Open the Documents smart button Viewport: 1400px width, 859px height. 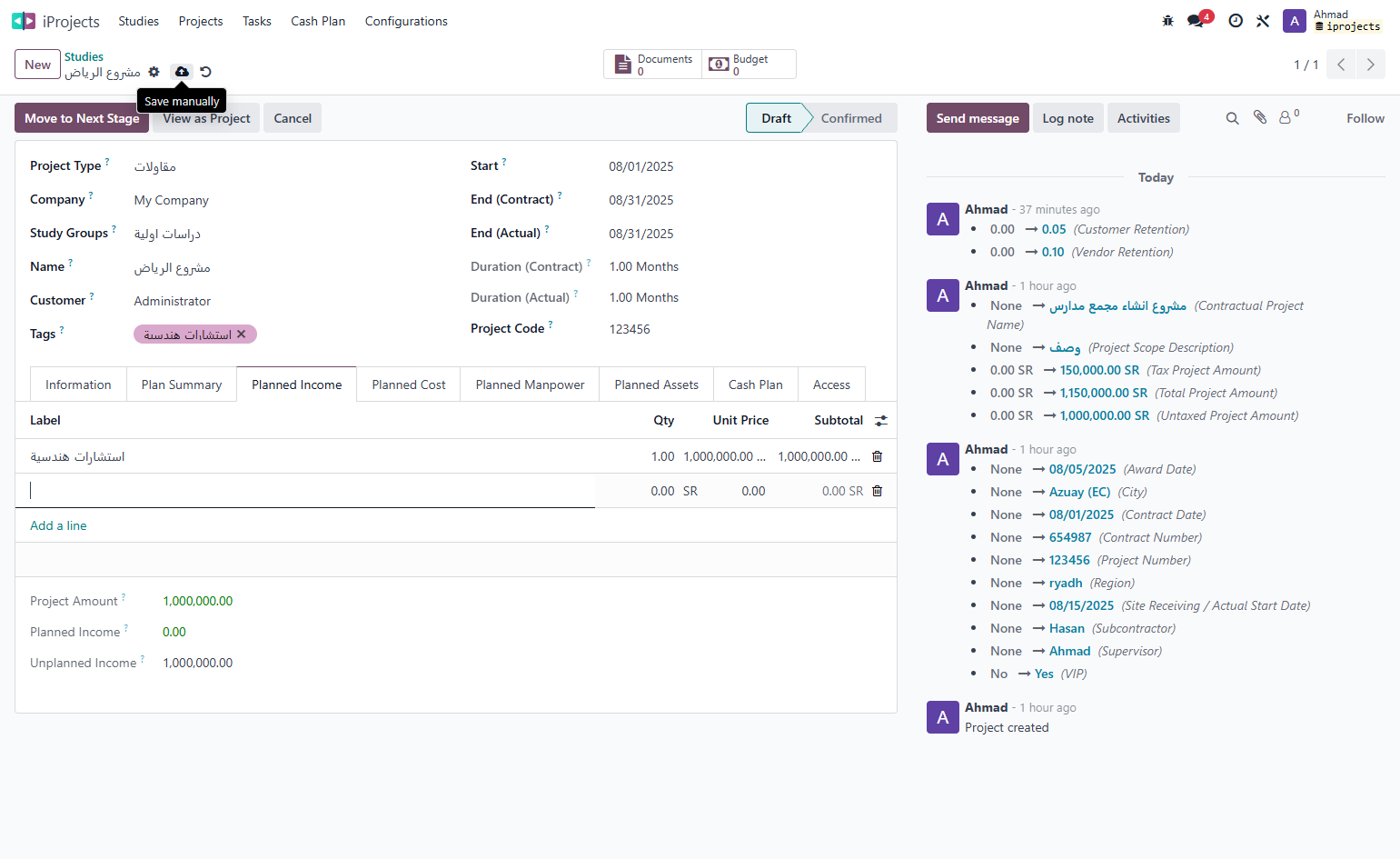click(x=653, y=65)
